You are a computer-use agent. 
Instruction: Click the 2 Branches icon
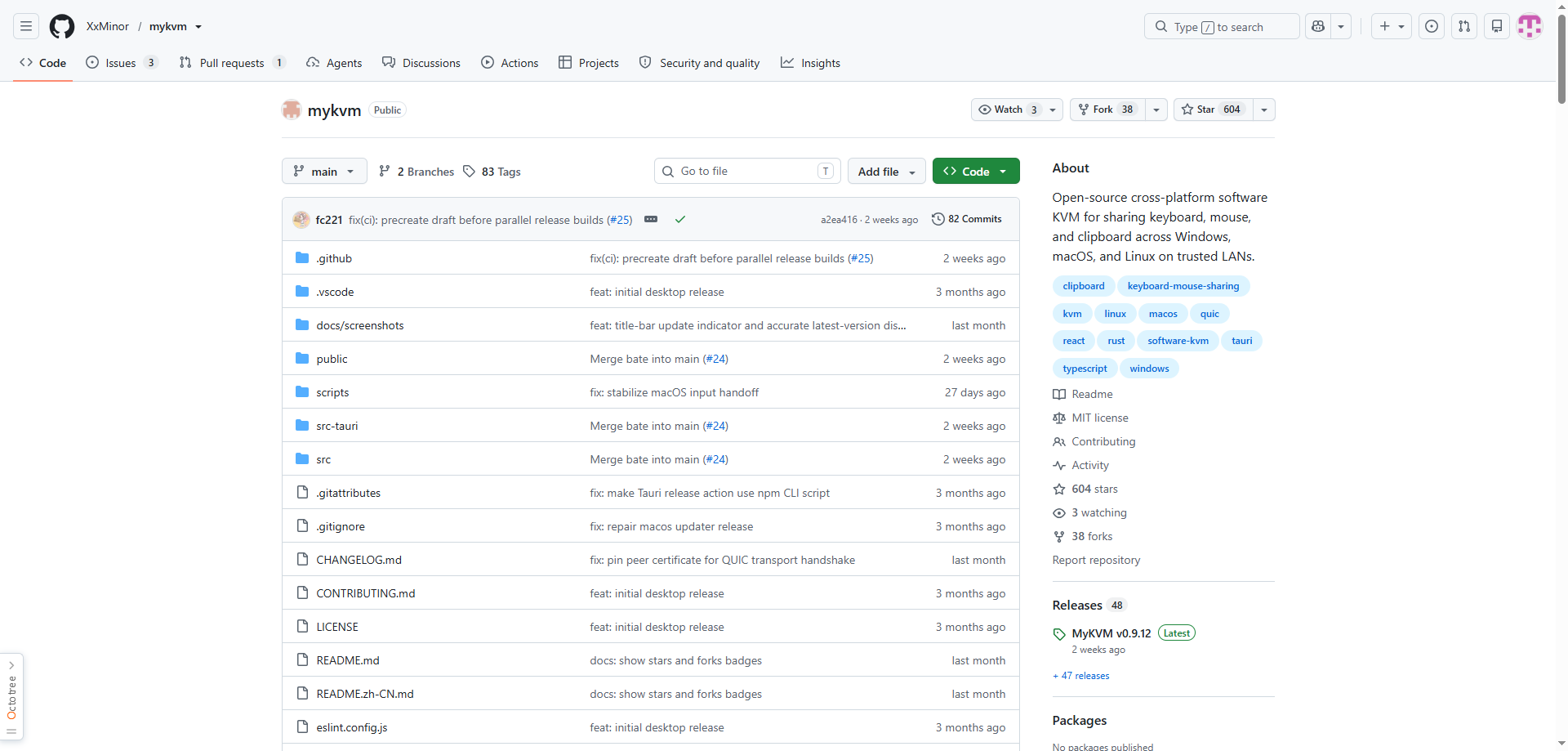click(x=385, y=171)
